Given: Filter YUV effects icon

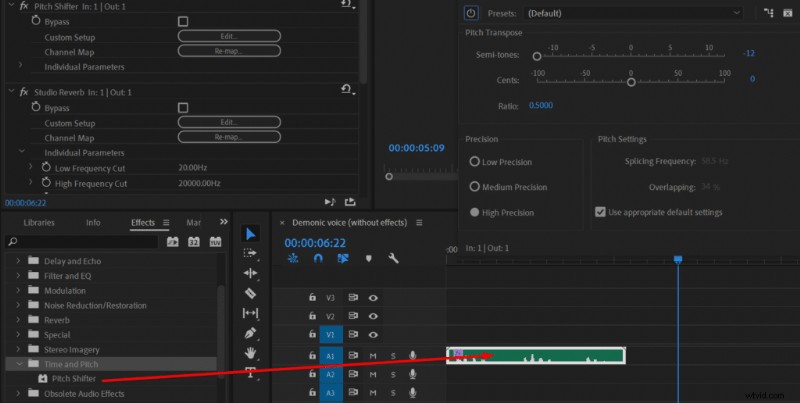Looking at the screenshot, I should [x=215, y=242].
